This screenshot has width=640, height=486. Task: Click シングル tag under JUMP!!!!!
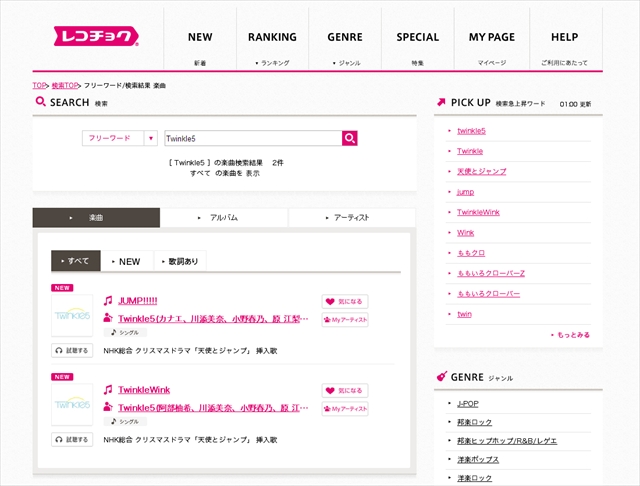125,333
